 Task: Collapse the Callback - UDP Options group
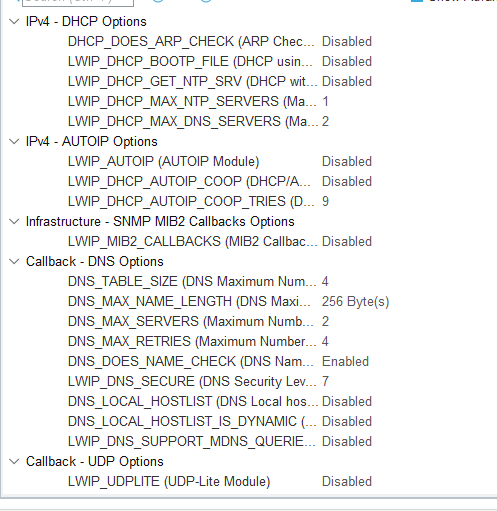coord(14,462)
